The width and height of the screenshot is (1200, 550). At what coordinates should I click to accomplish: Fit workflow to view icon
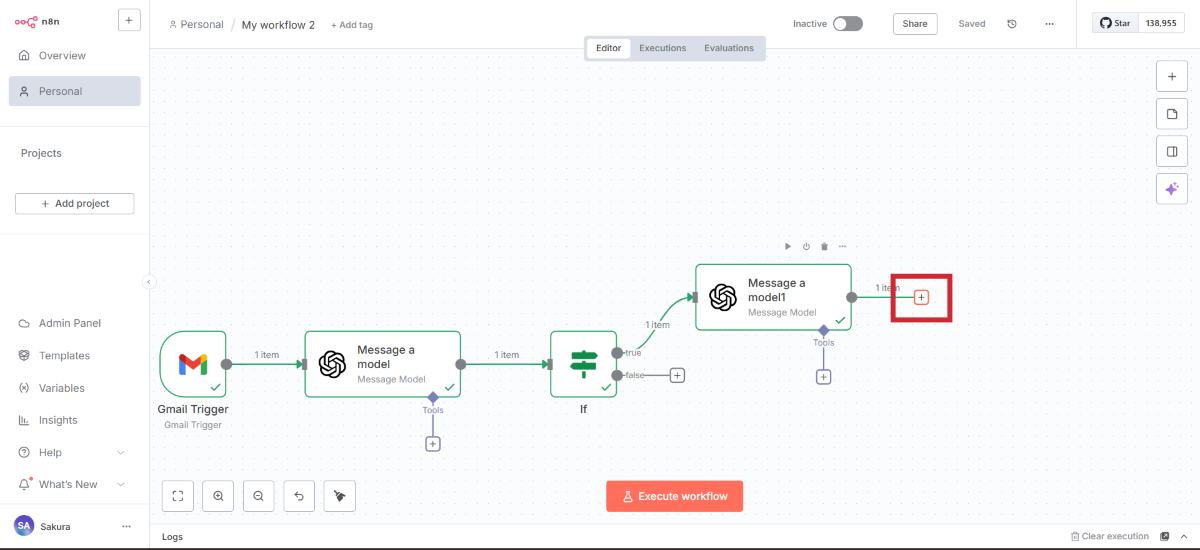click(x=177, y=495)
